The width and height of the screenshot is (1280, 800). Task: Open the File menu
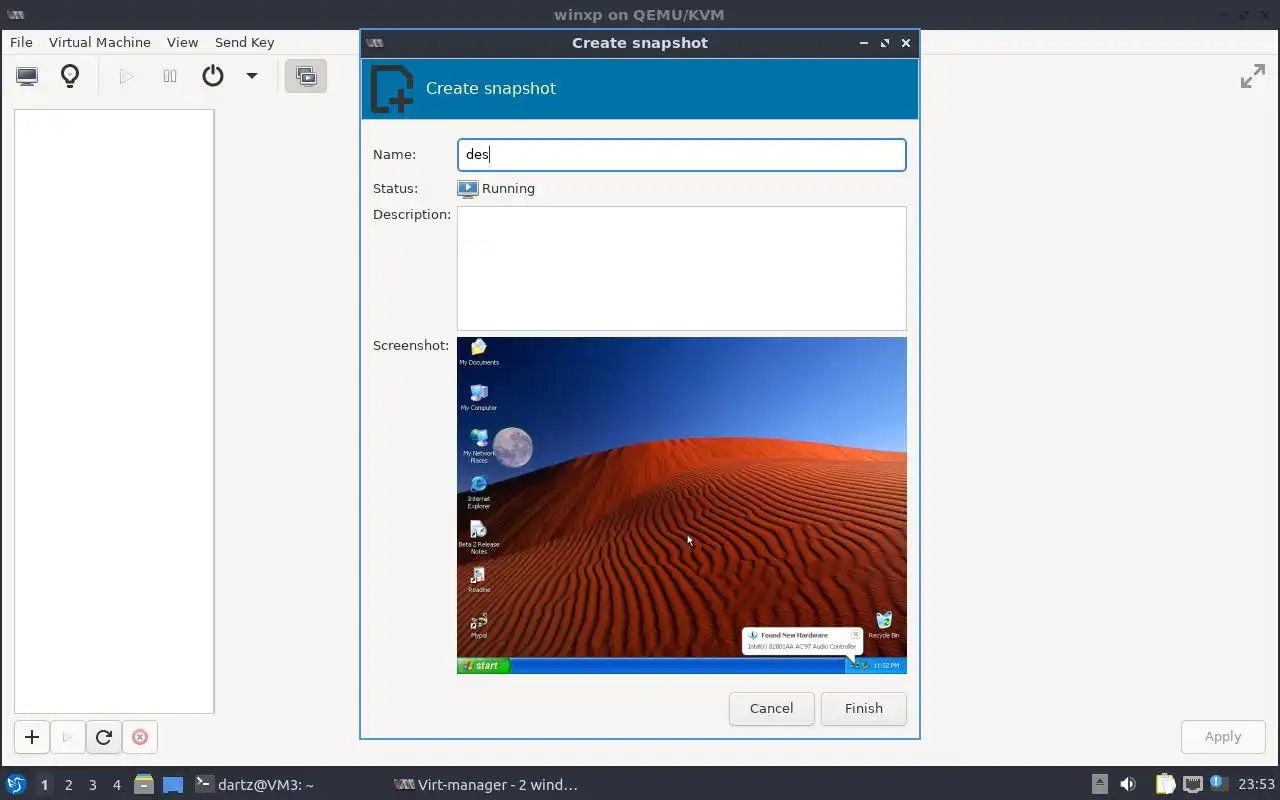click(21, 42)
